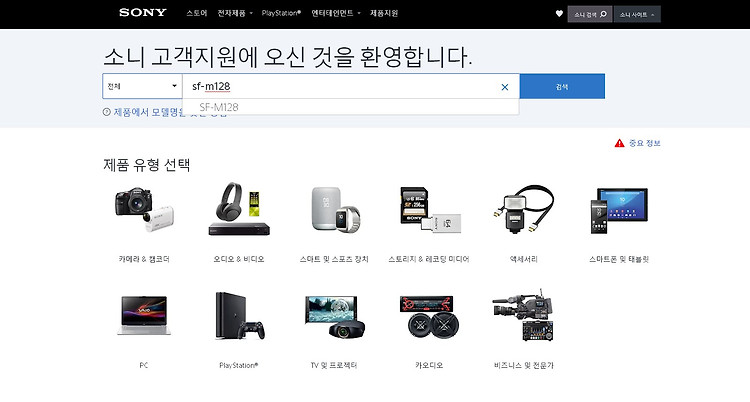The height and width of the screenshot is (402, 750).
Task: Select the smart speaker and watch image
Action: 334,210
